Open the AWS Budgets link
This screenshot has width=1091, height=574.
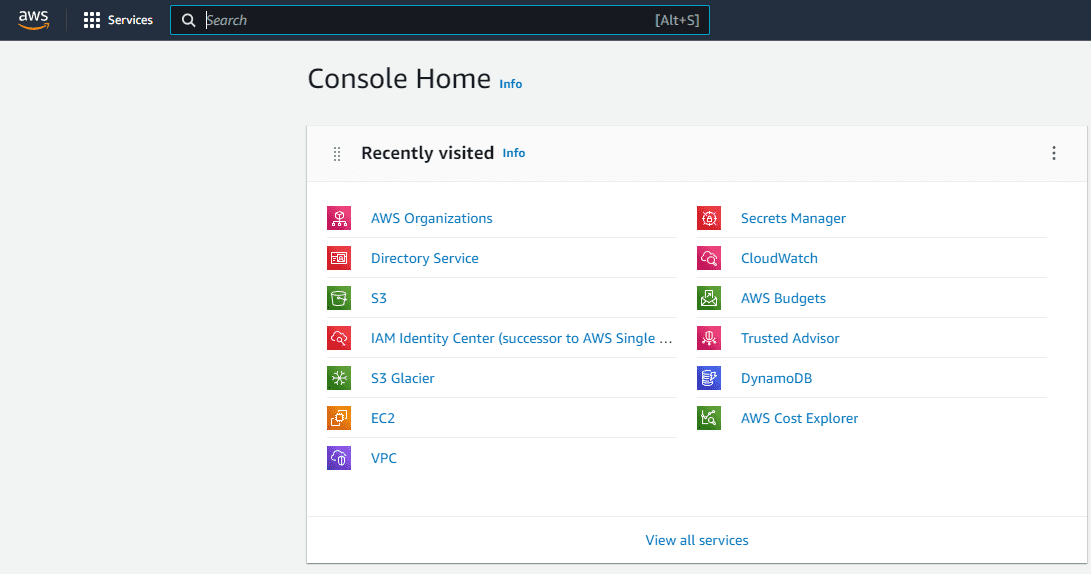(783, 298)
